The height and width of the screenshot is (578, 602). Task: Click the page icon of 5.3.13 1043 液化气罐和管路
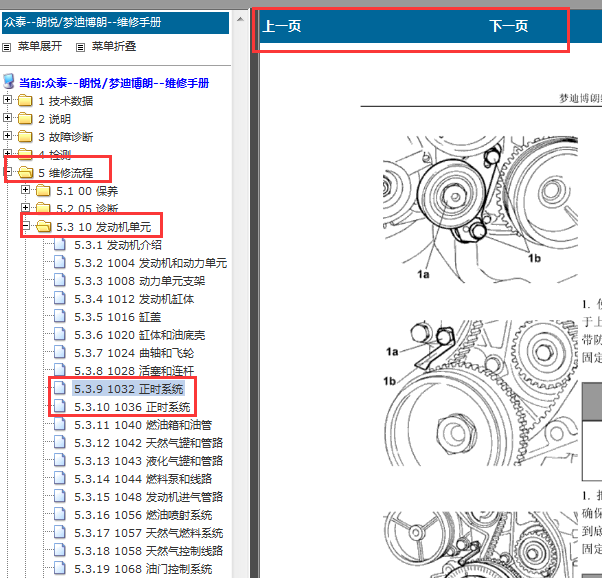click(x=60, y=460)
